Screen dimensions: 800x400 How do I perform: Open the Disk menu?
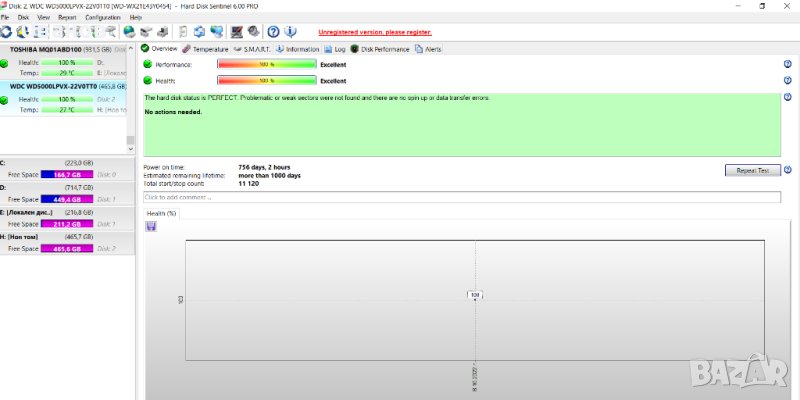23,18
